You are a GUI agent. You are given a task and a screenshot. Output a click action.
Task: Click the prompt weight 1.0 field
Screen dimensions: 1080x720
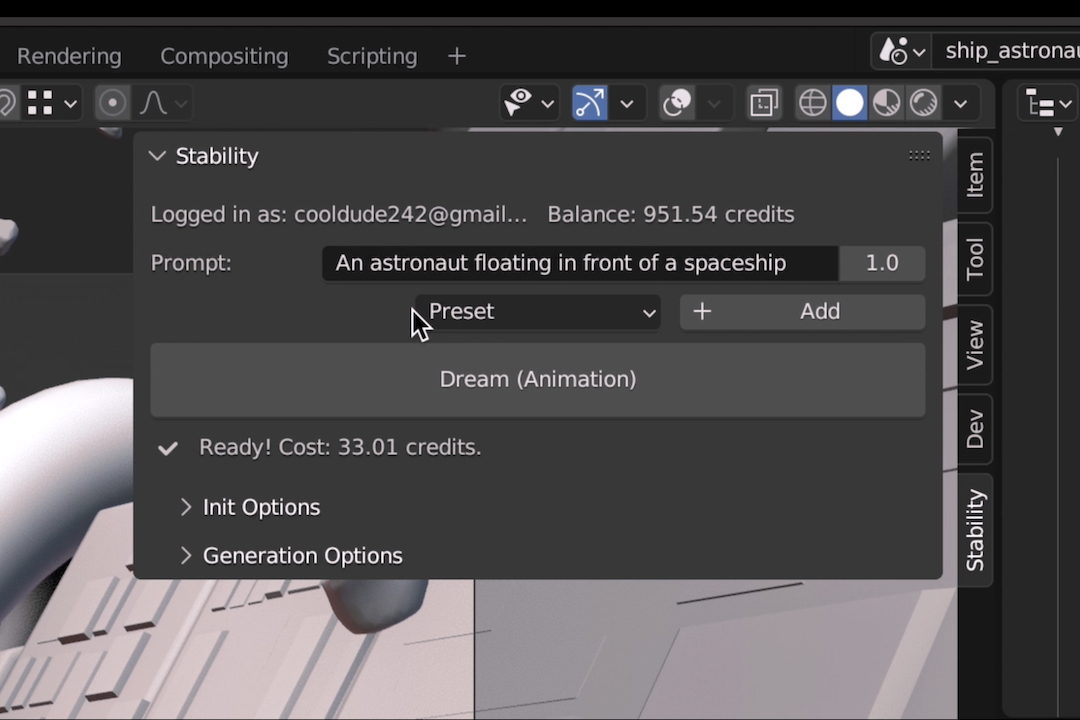point(882,263)
